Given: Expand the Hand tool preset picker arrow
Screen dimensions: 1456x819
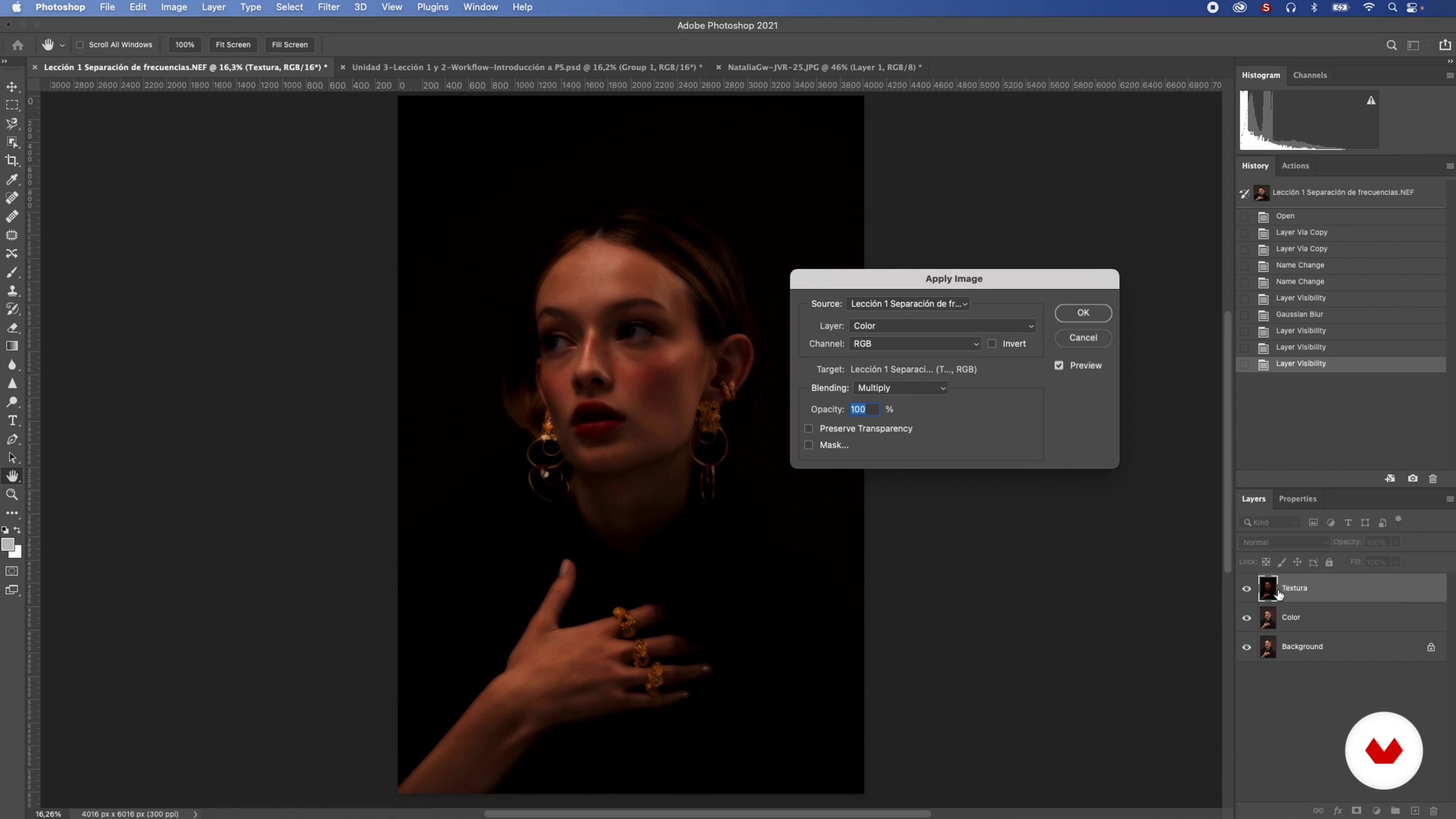Looking at the screenshot, I should pyautogui.click(x=62, y=45).
